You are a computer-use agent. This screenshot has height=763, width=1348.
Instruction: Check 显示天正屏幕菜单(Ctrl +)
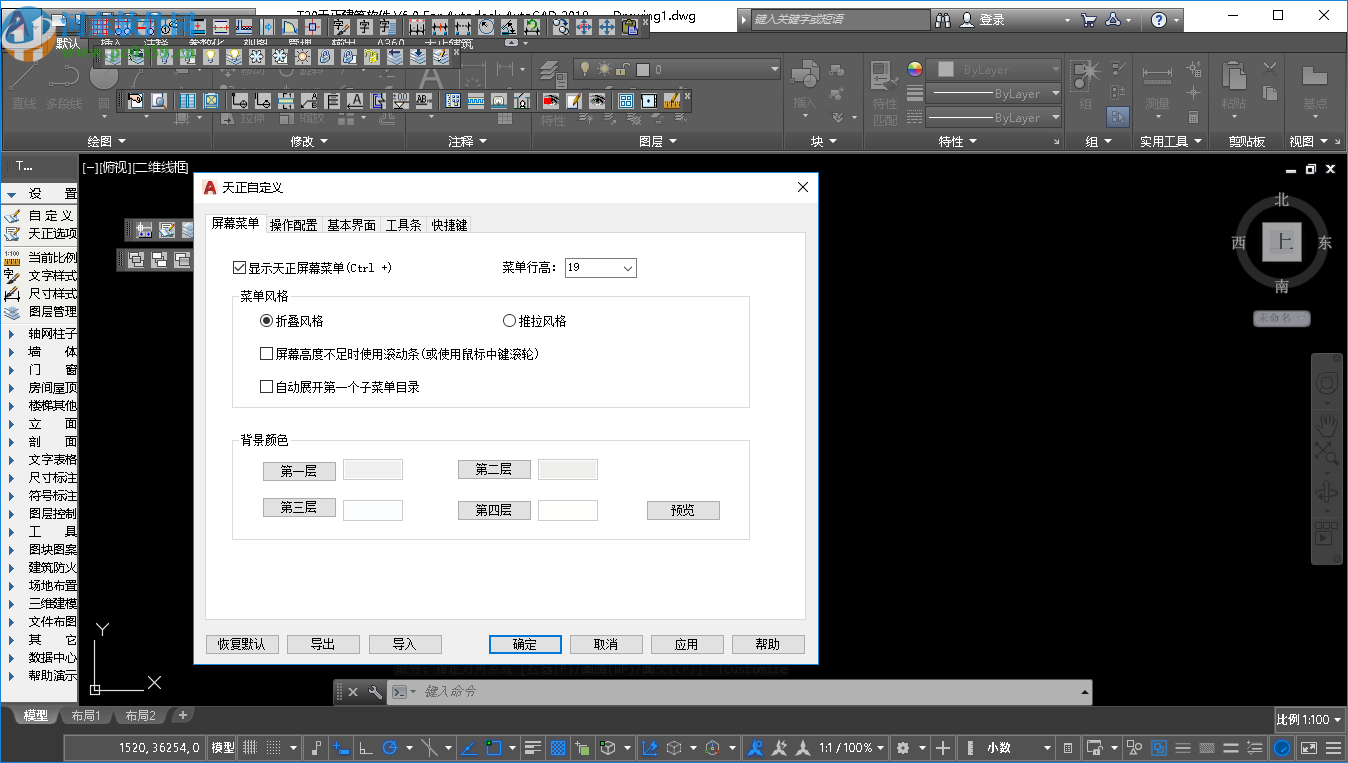(238, 267)
